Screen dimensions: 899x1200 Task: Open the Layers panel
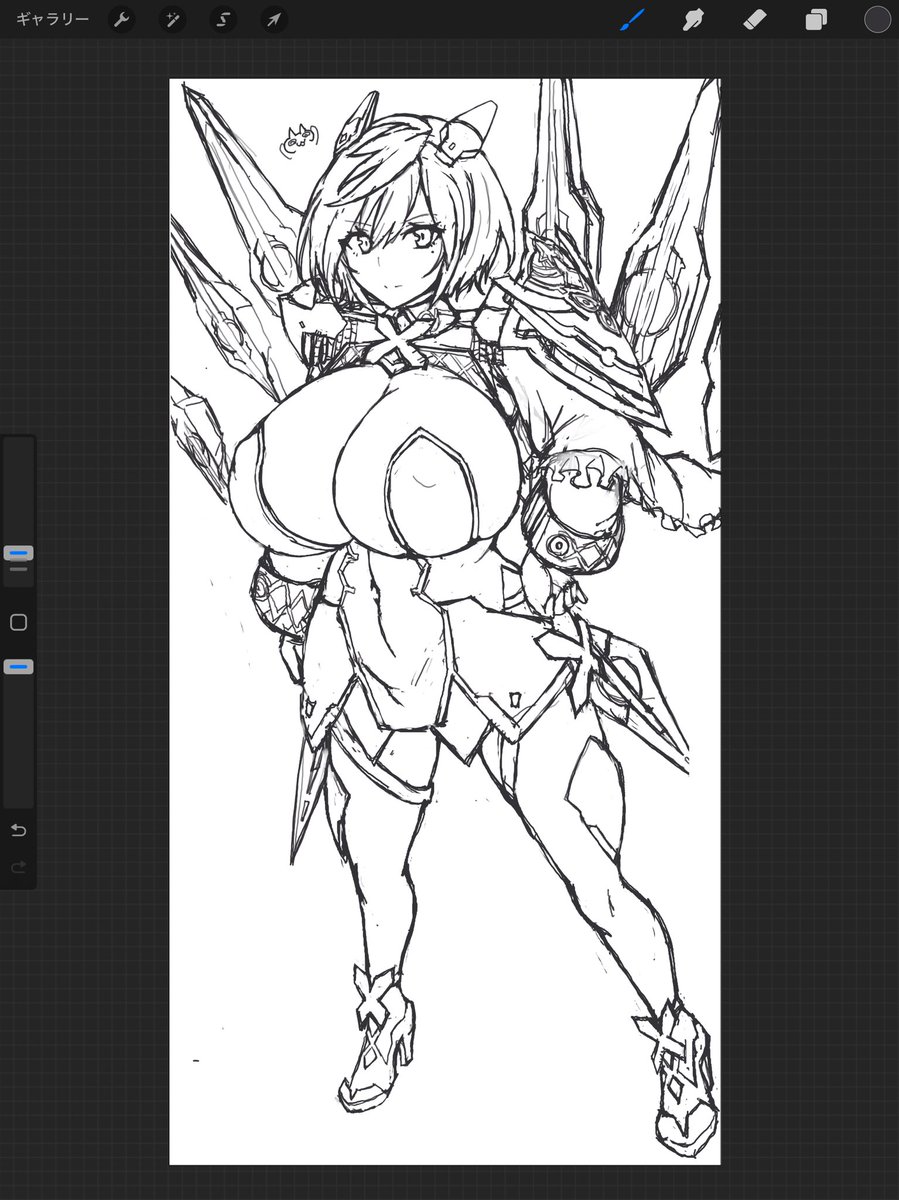tap(816, 19)
